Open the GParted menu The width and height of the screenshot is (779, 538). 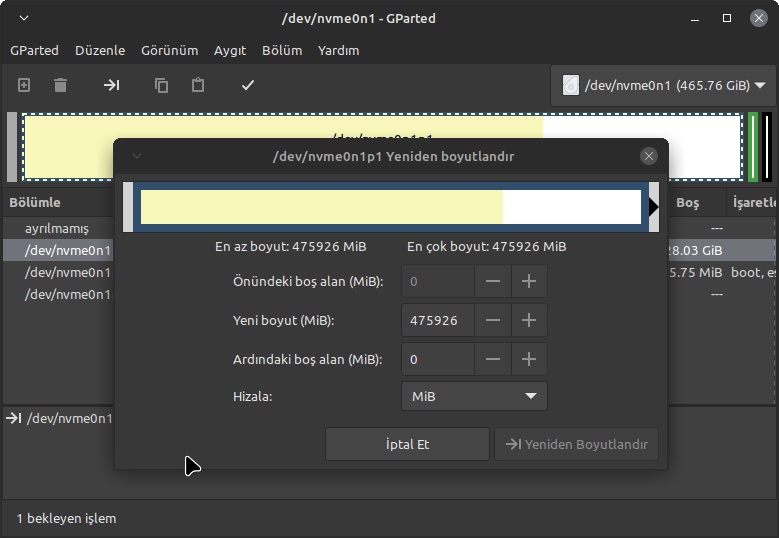[34, 51]
